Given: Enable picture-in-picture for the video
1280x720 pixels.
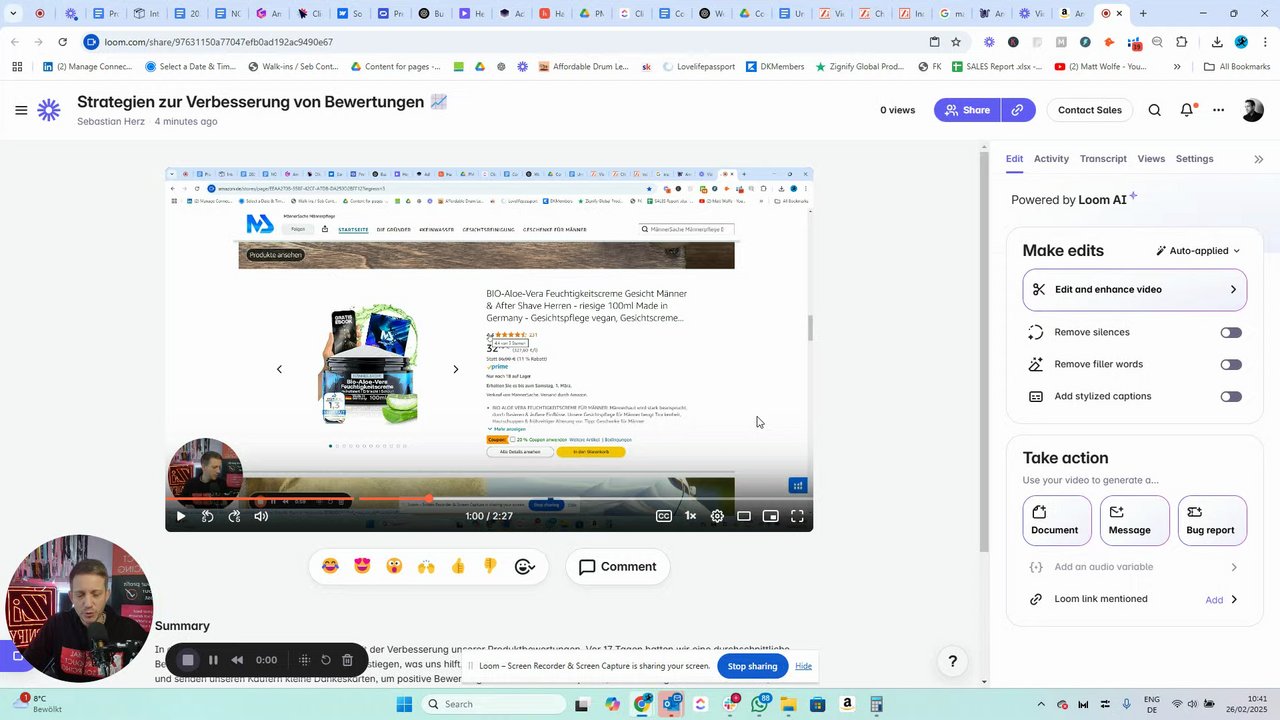Looking at the screenshot, I should tap(770, 516).
